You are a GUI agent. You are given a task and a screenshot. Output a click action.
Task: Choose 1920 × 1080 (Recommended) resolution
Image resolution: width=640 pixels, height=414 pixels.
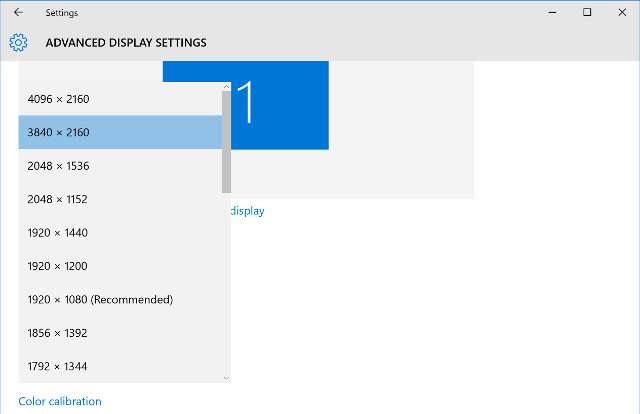coord(120,300)
